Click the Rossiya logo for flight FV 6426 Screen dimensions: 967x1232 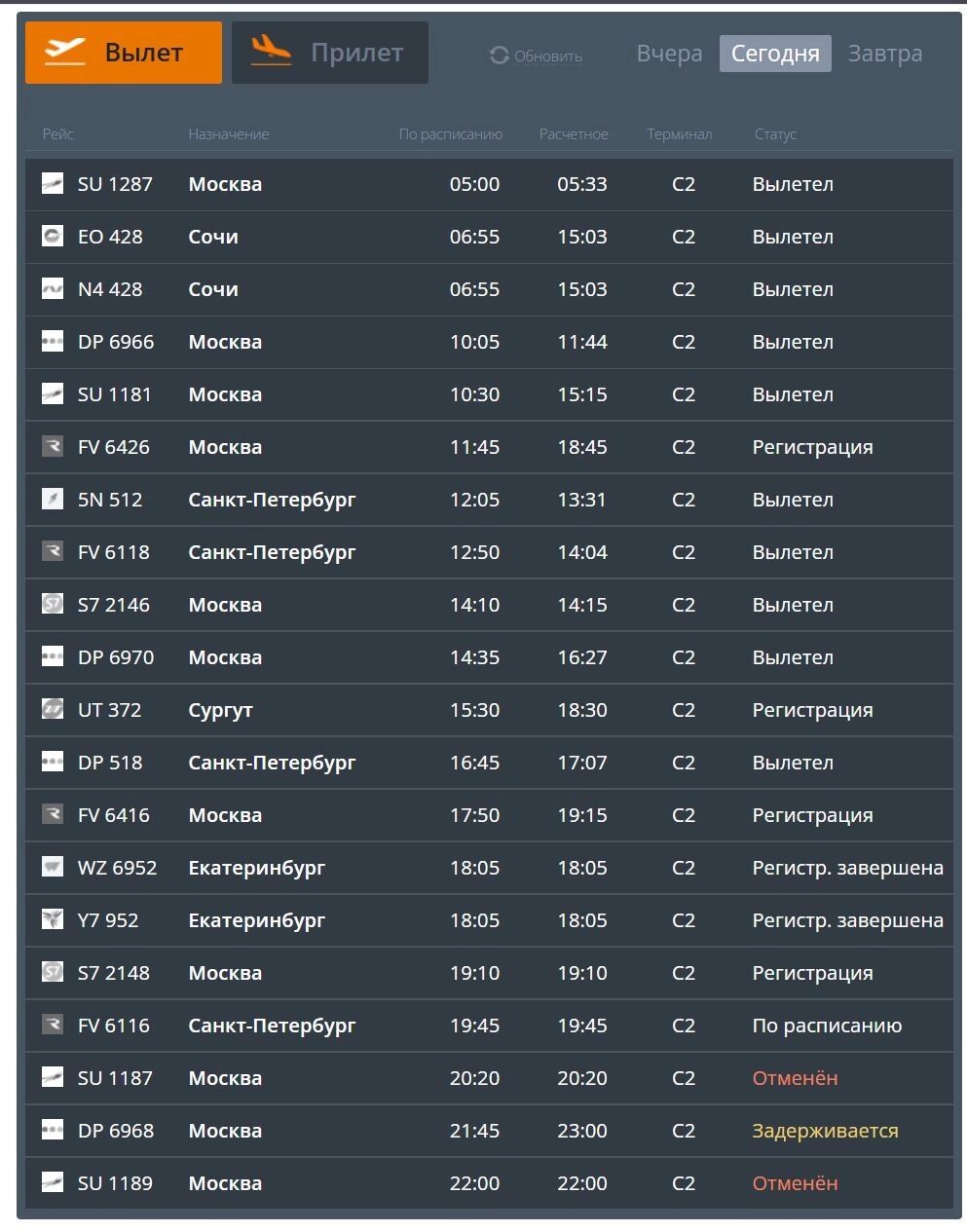(53, 446)
